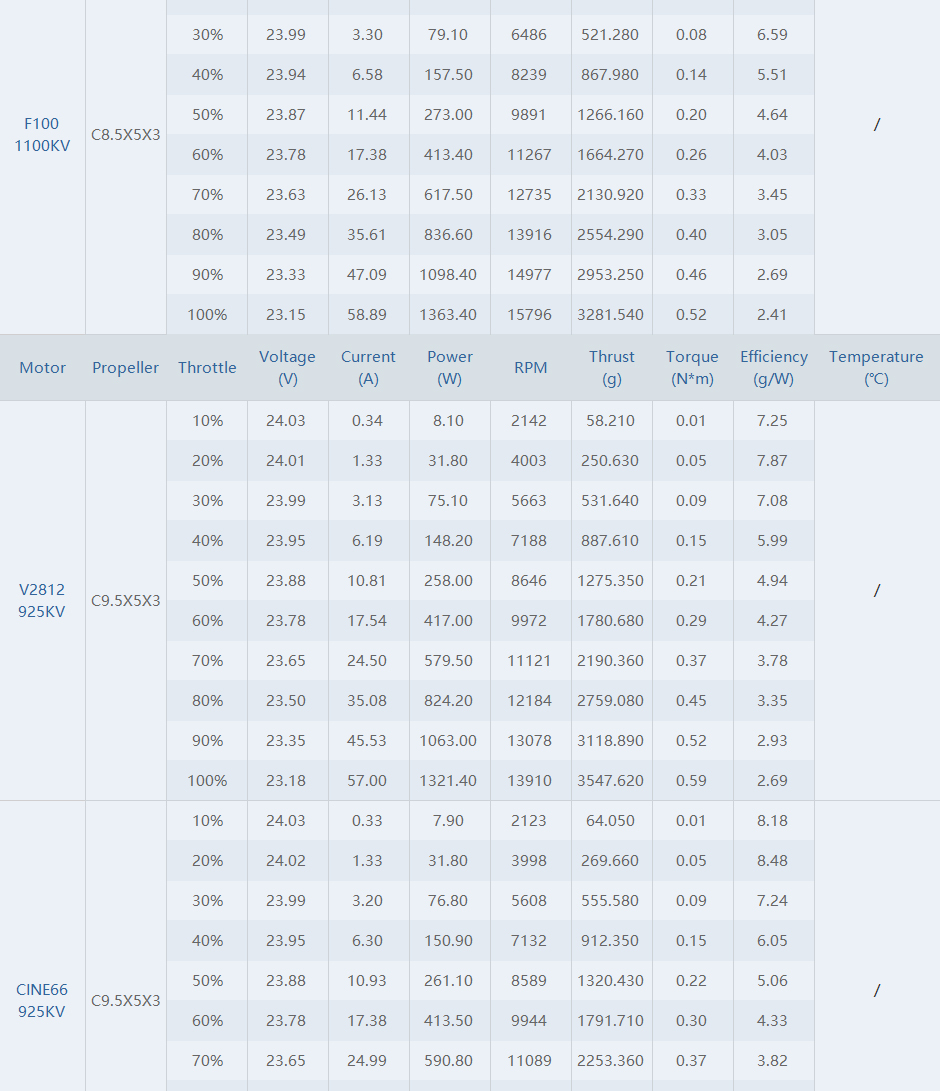Click the Thrust (g) column header

point(612,368)
